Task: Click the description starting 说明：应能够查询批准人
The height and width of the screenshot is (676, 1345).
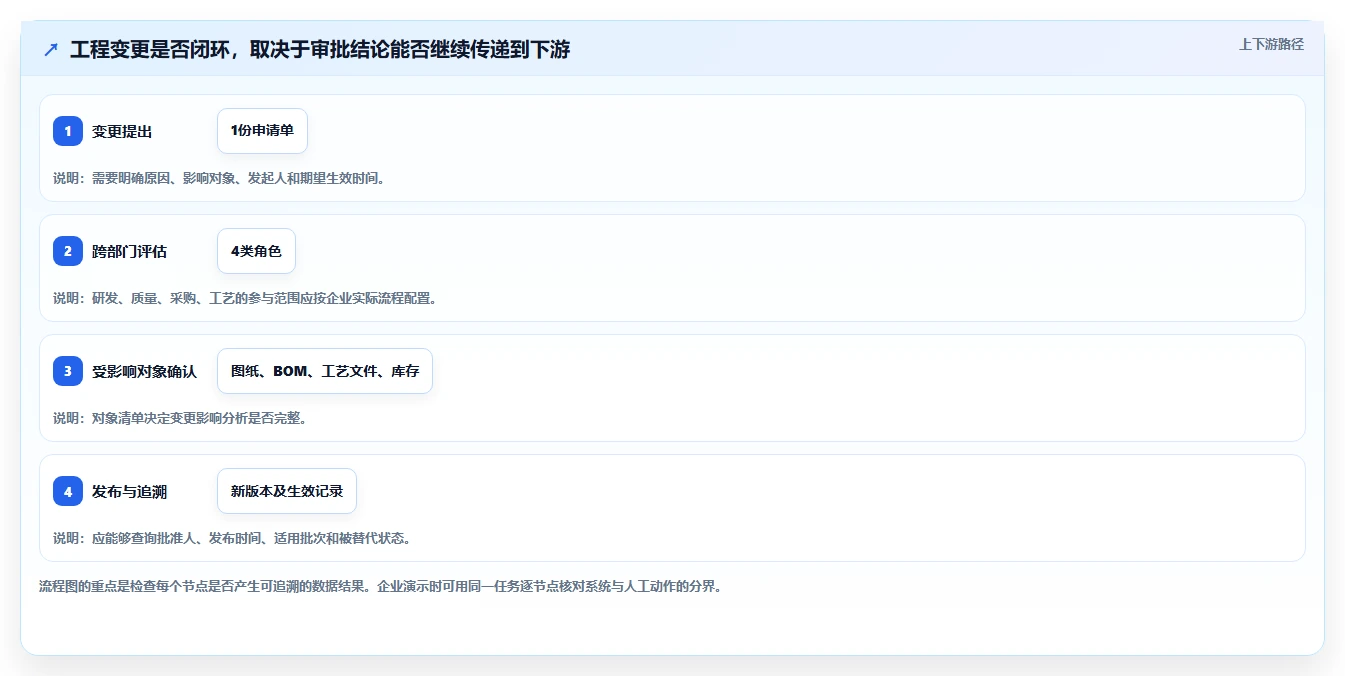Action: tap(232, 538)
